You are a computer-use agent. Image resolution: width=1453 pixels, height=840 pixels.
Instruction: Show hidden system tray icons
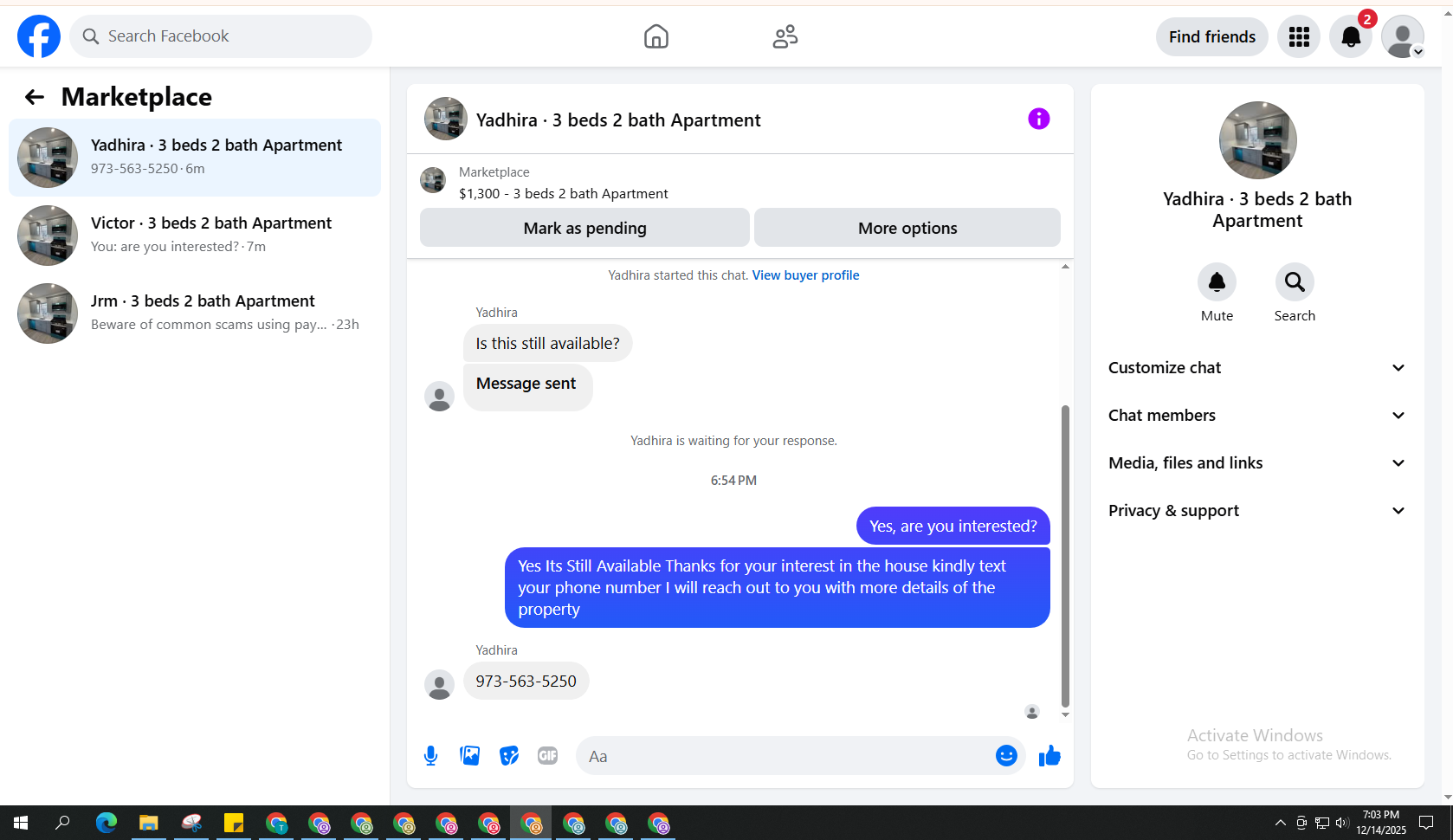coord(1280,823)
